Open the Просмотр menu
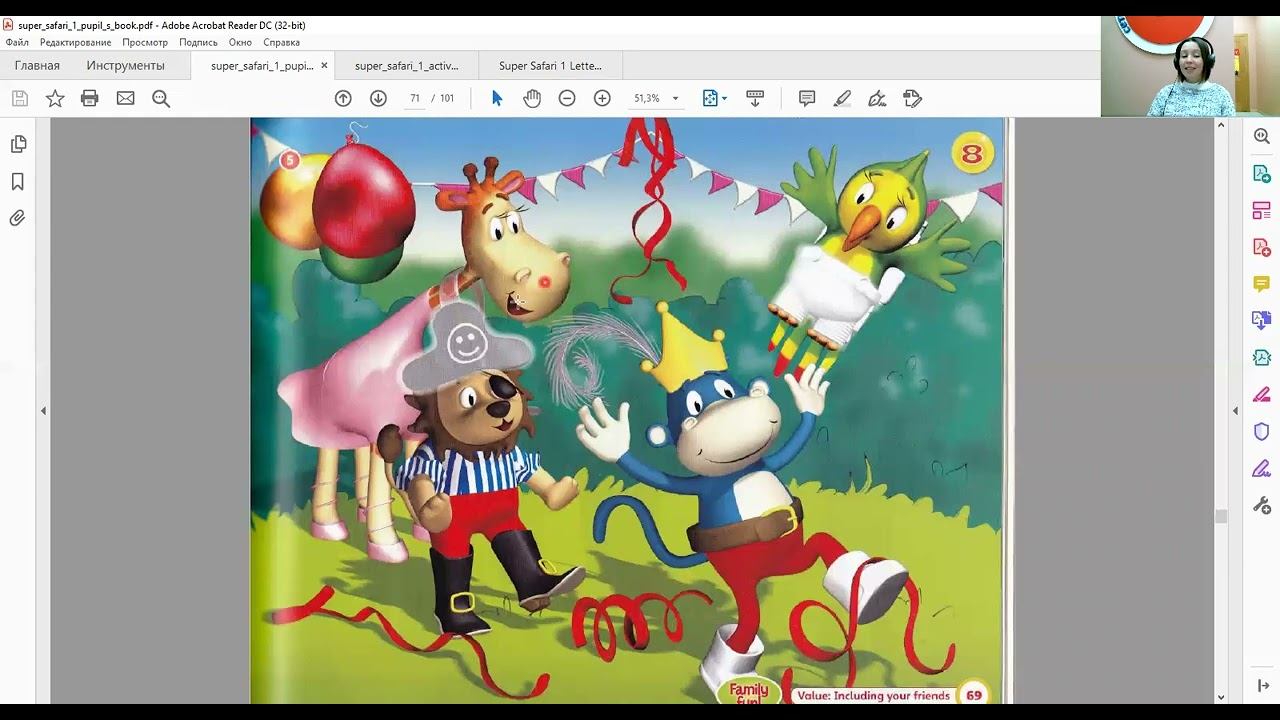This screenshot has width=1280, height=720. pyautogui.click(x=145, y=42)
